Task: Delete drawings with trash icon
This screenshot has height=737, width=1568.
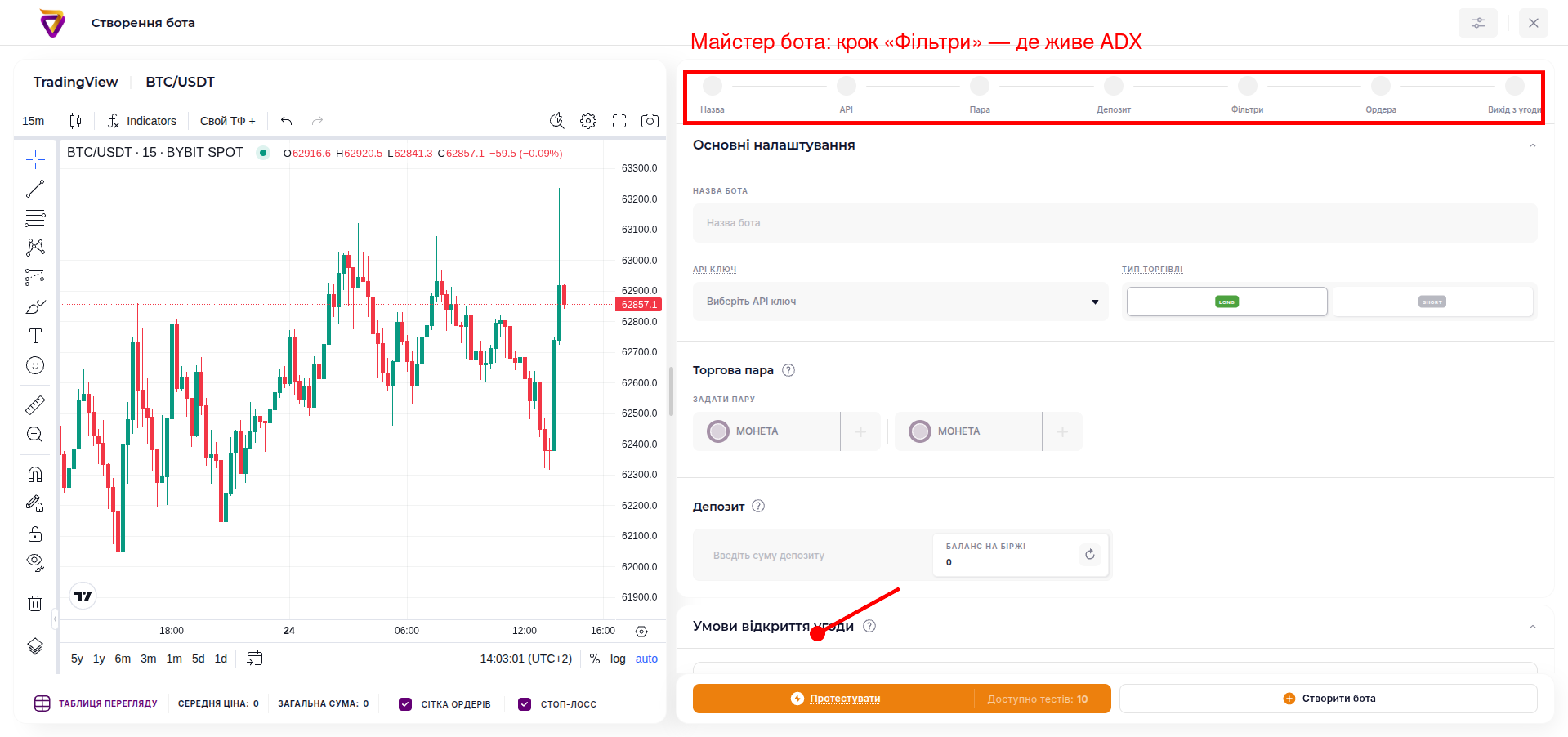Action: [35, 603]
